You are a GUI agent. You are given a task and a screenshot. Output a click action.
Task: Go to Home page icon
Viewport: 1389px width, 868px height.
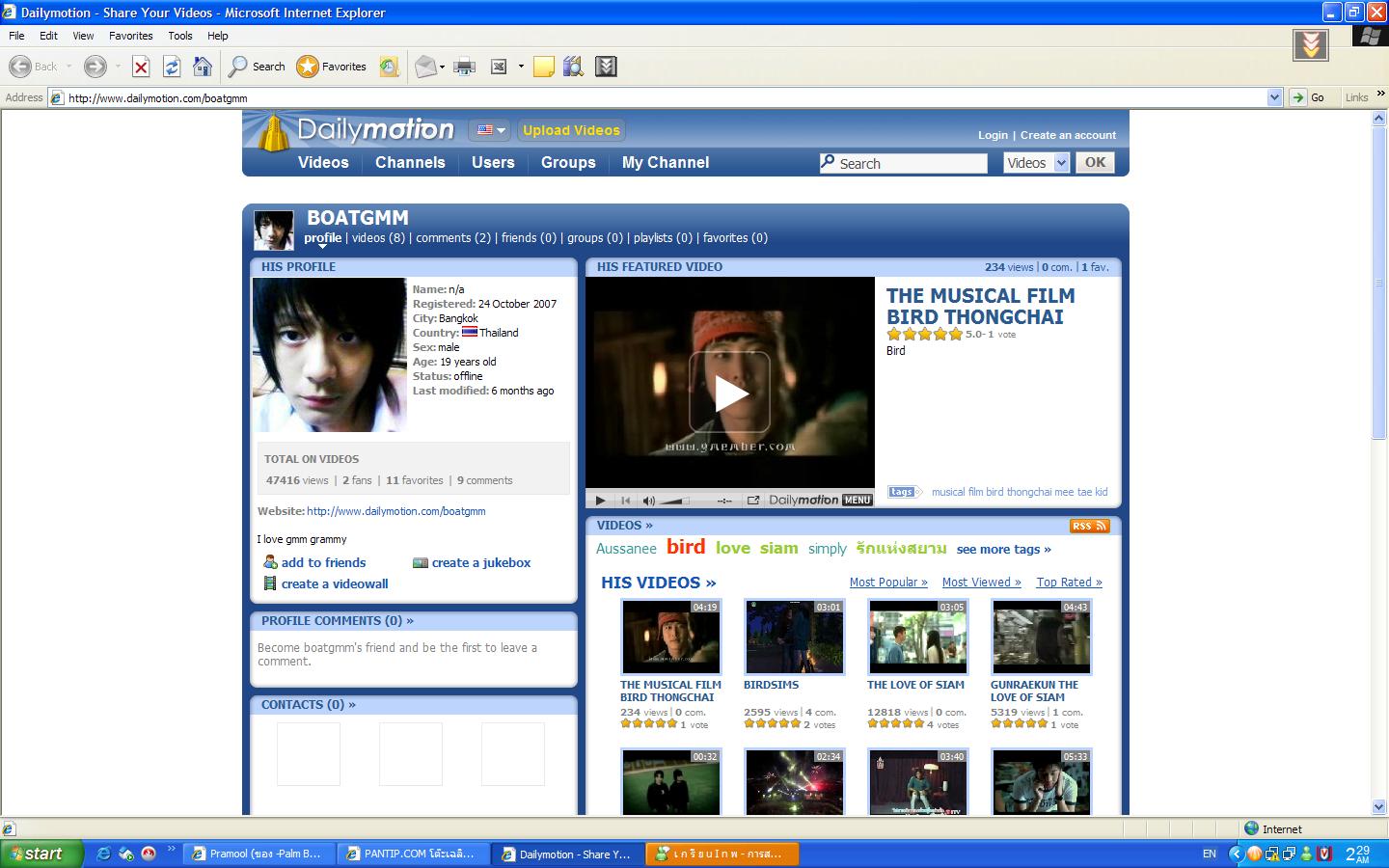pyautogui.click(x=203, y=67)
